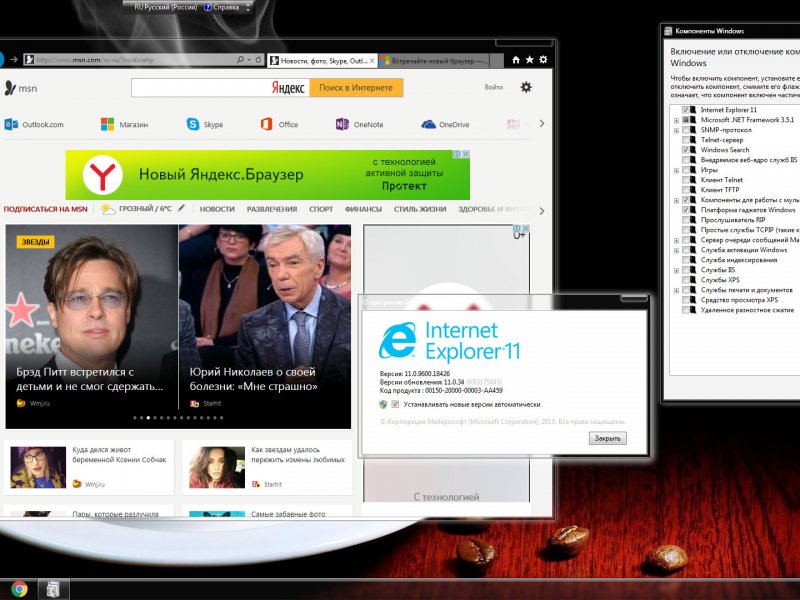Open Спорт section menu
The height and width of the screenshot is (600, 800).
click(x=321, y=209)
